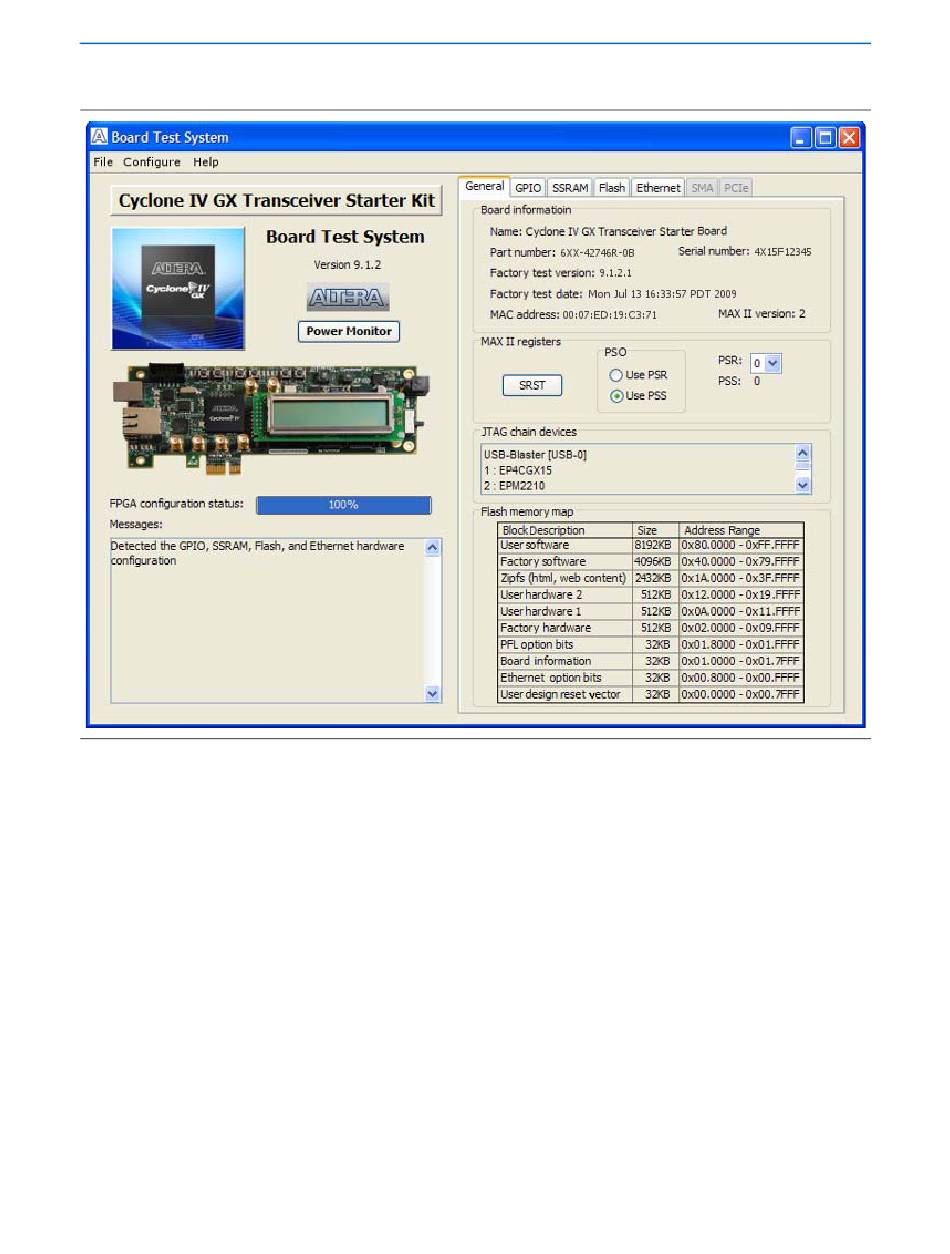Click address range 0x80.0000 - 0xFF.FFFF
Viewport: 950px width, 1254px height.
tap(741, 545)
